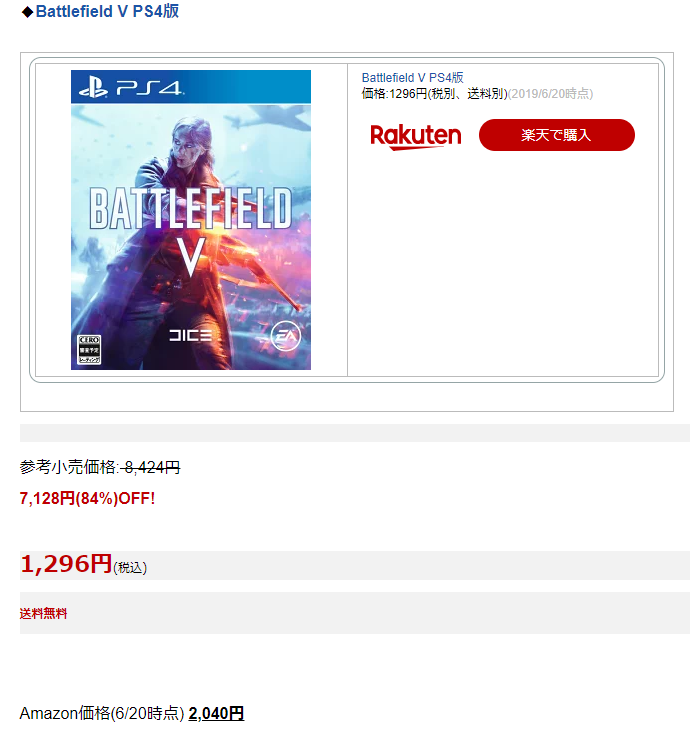Click the (2019/6/20時点) date note

550,93
